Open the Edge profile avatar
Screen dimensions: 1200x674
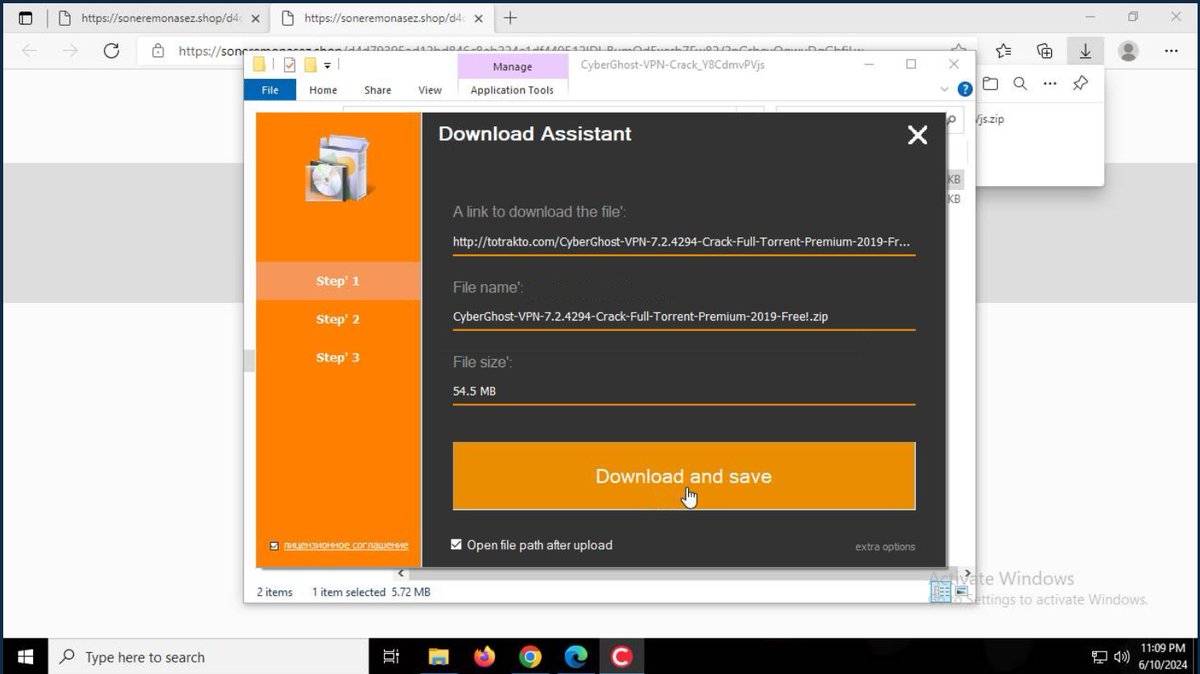[x=1129, y=51]
